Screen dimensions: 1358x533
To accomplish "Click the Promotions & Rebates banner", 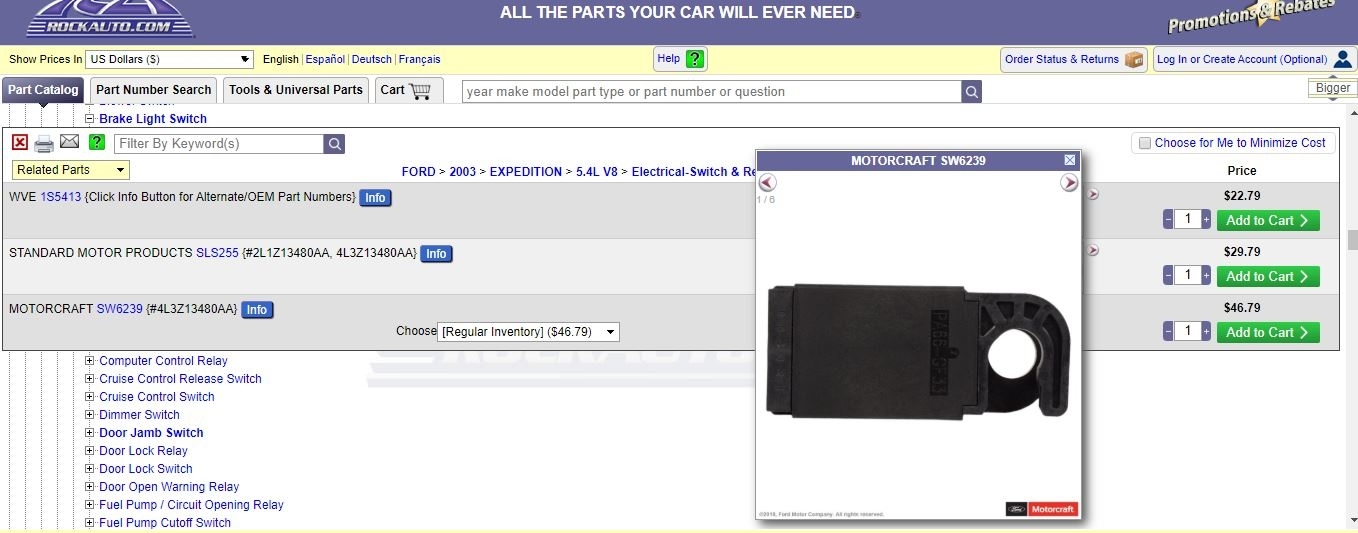I will point(1251,16).
